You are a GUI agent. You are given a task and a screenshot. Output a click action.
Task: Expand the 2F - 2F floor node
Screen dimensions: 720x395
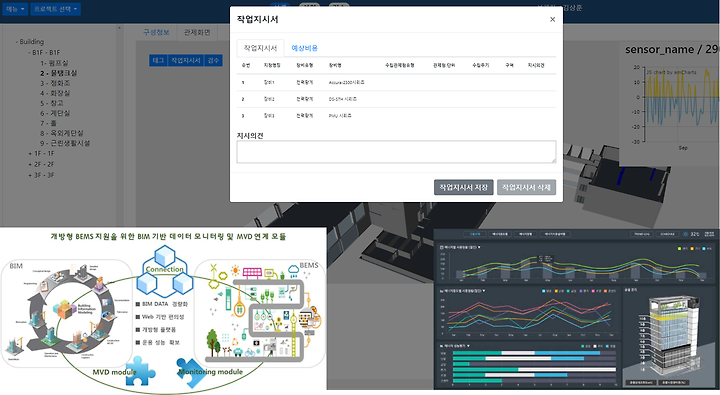(30, 164)
